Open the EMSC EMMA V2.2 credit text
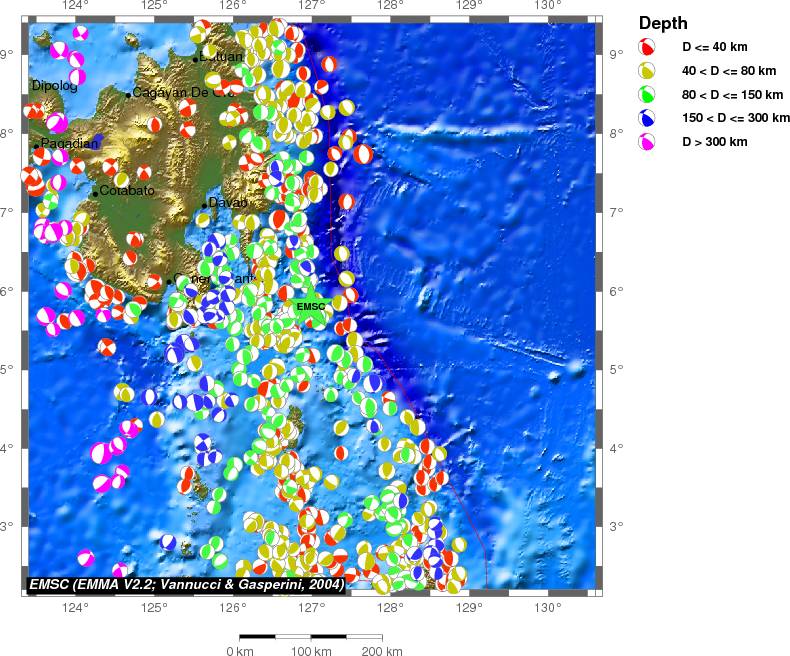The width and height of the screenshot is (790, 656). [x=186, y=583]
